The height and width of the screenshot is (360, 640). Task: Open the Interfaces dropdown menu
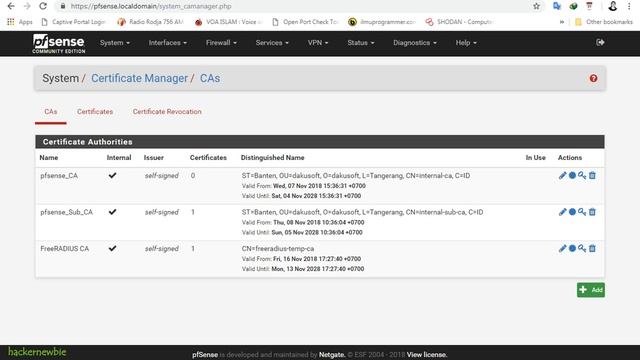[168, 43]
